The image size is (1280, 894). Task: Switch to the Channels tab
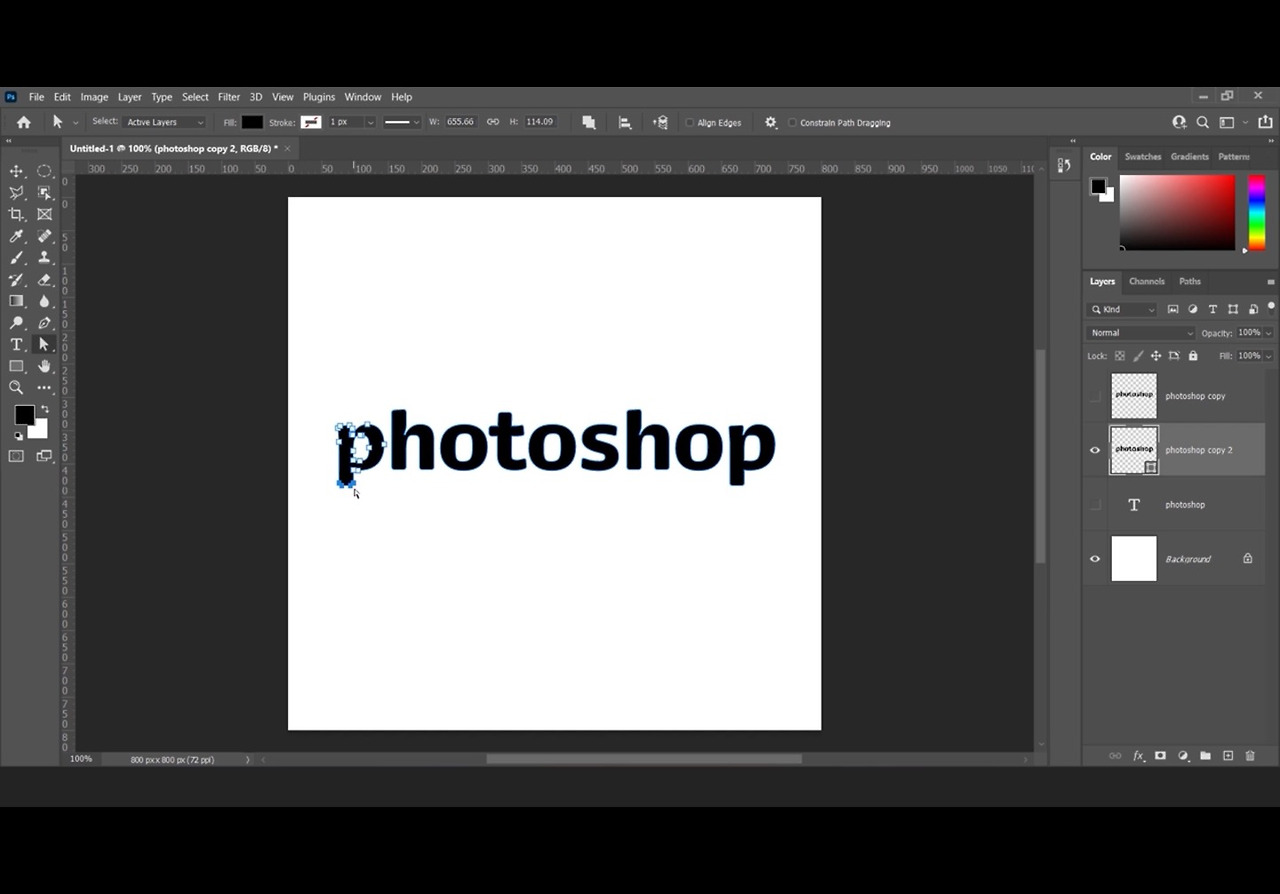(1147, 282)
